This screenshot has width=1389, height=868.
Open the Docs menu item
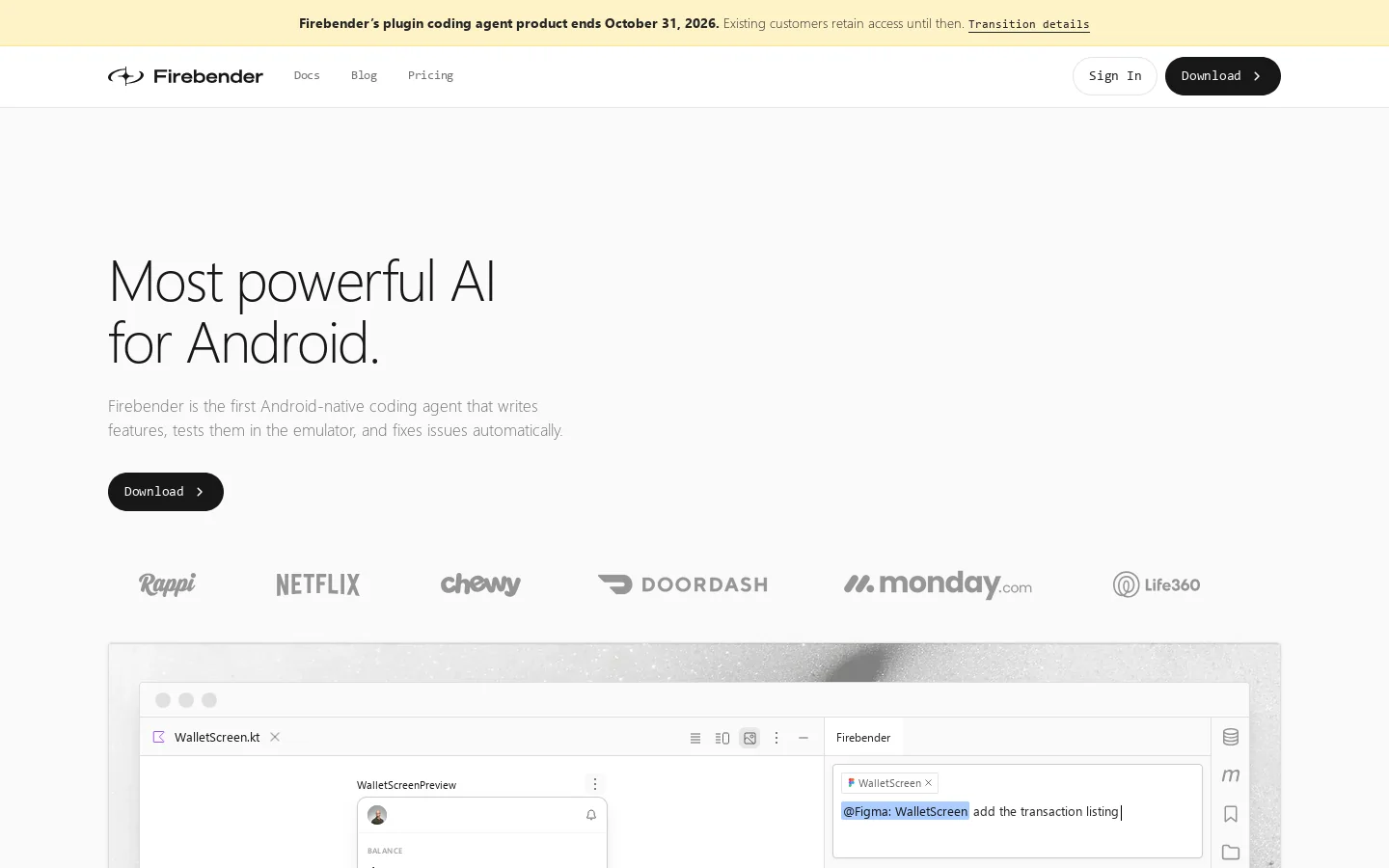pyautogui.click(x=307, y=75)
